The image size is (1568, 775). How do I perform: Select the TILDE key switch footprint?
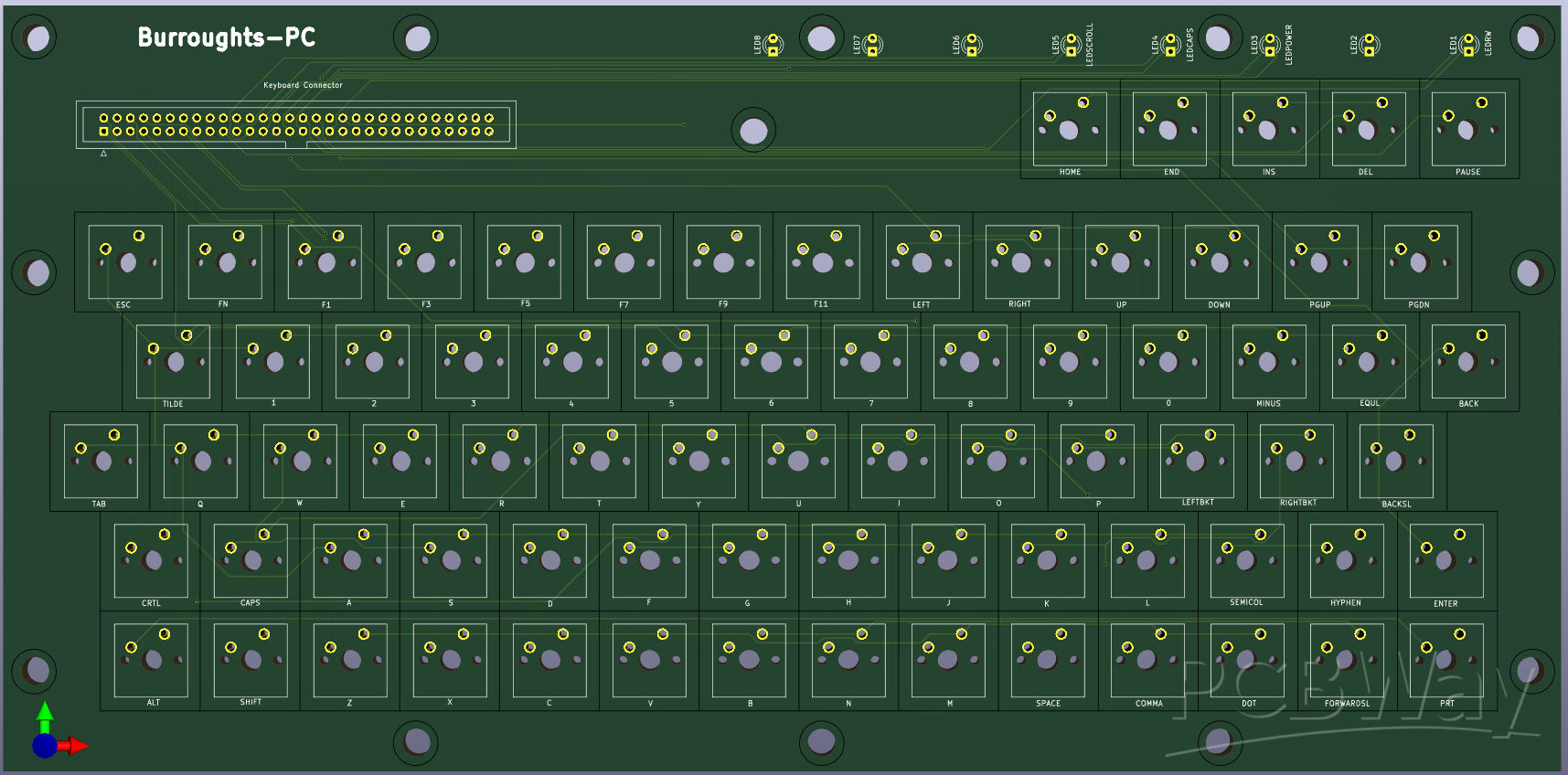pos(172,362)
